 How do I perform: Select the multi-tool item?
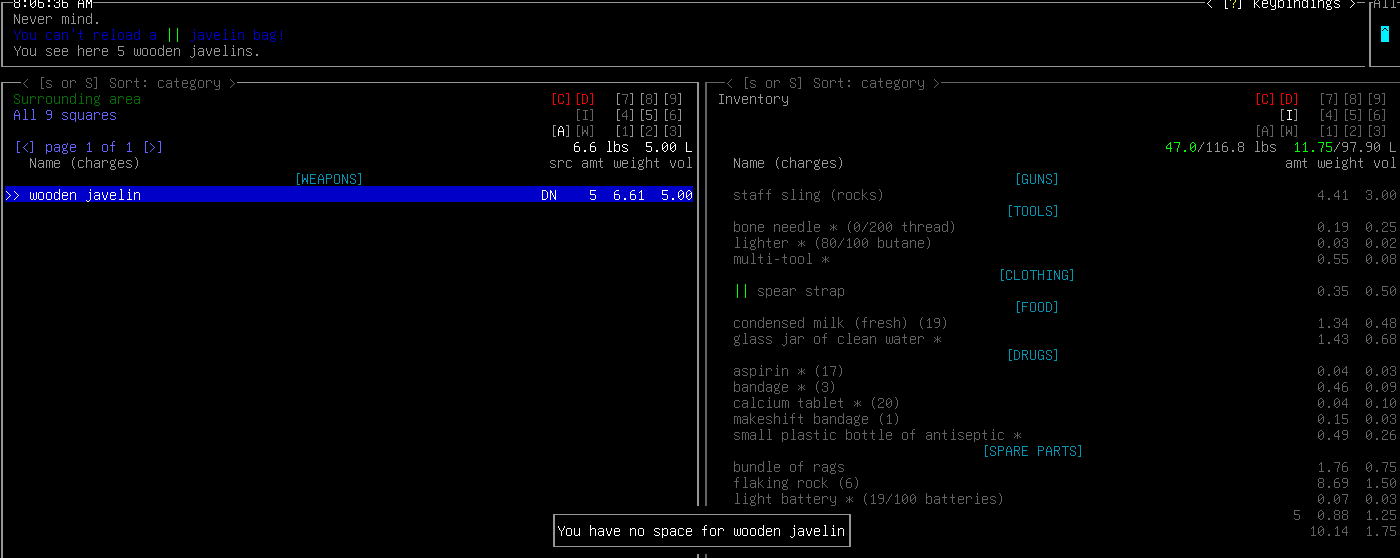click(x=1064, y=259)
